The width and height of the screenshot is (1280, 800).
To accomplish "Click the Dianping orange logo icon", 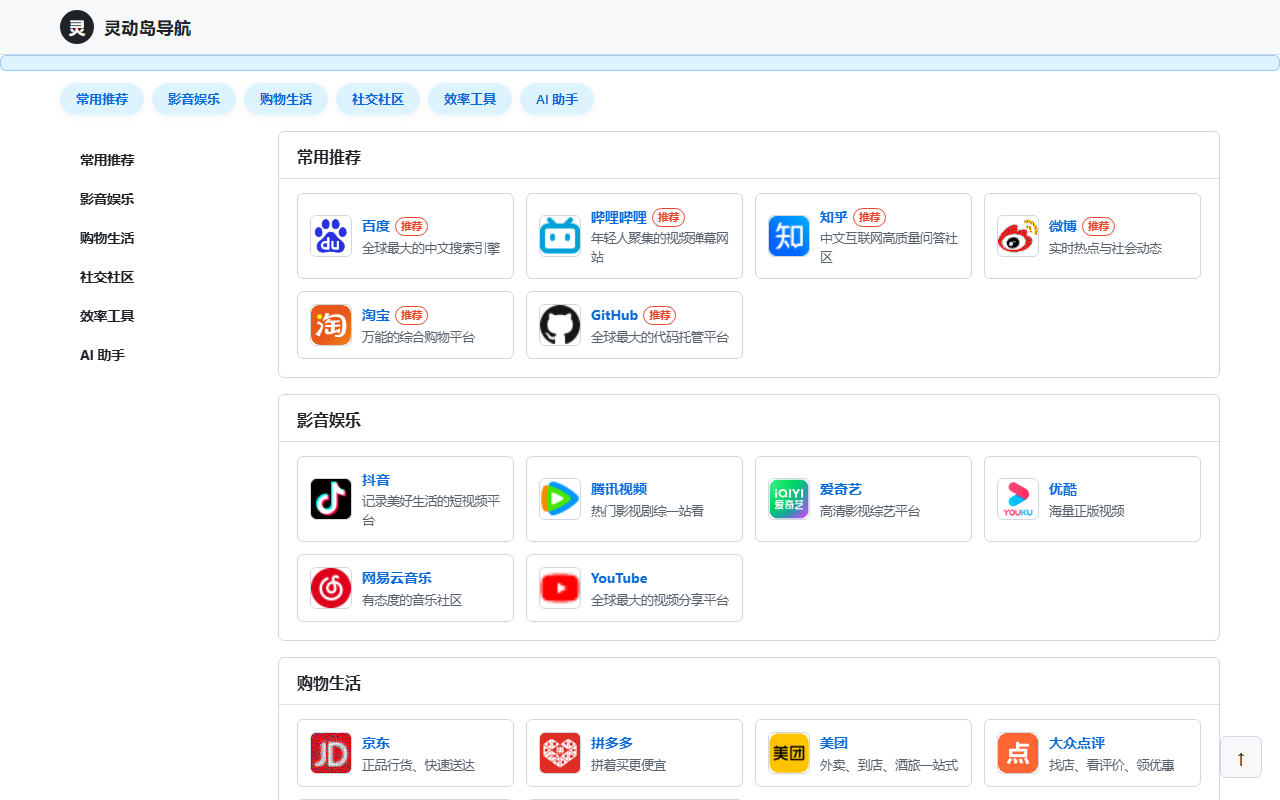I will coord(1018,753).
